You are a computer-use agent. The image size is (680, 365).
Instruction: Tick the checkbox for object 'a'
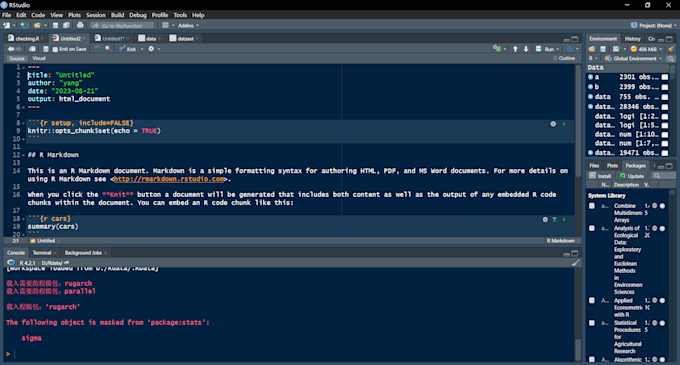[x=665, y=77]
